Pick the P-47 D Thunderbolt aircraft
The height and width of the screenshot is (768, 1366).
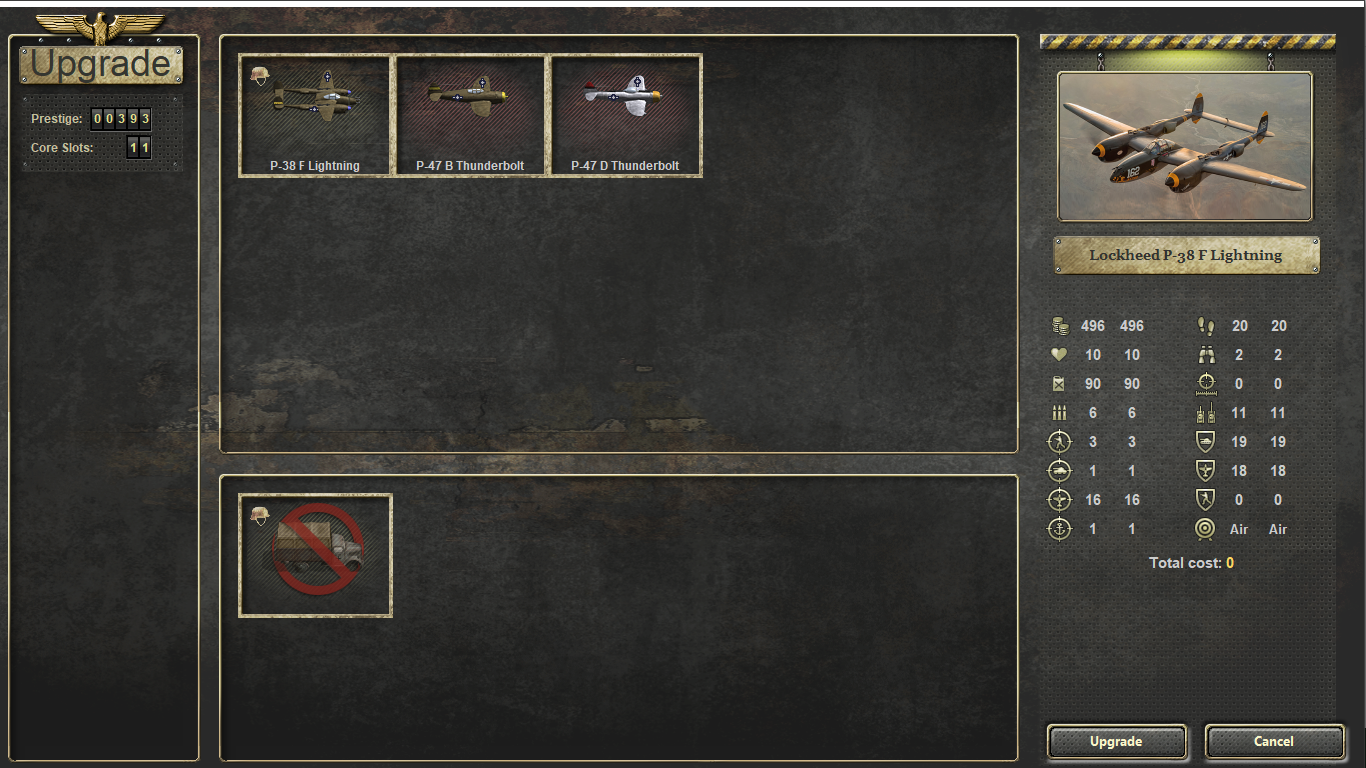click(626, 116)
